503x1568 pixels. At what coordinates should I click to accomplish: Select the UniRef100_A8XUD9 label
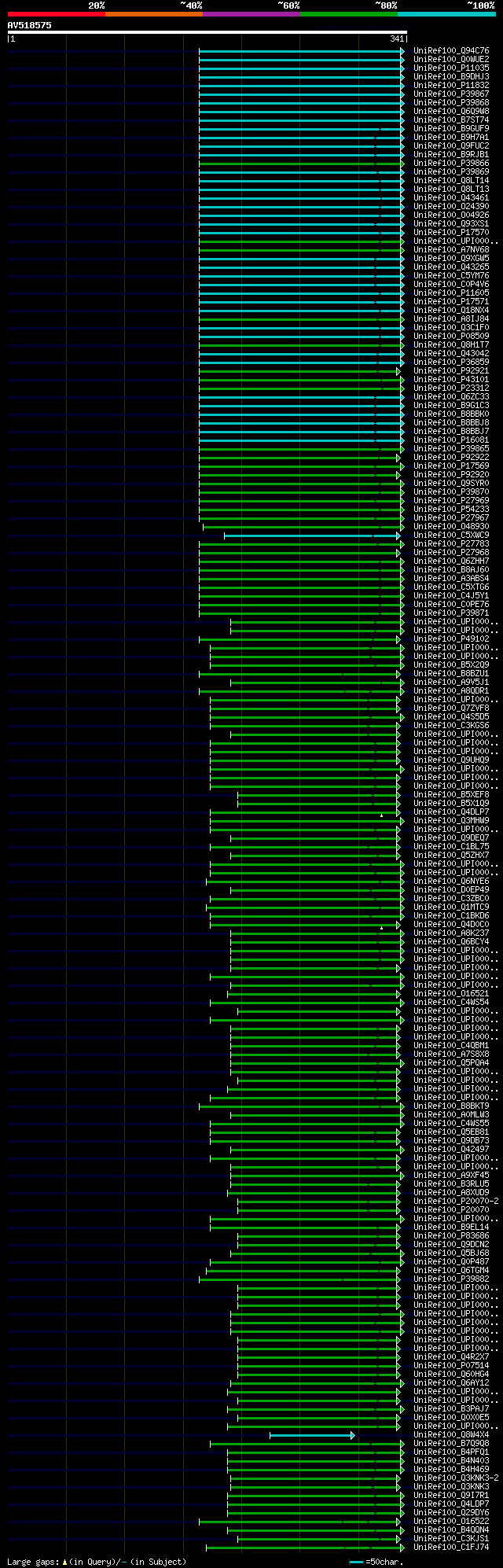tap(451, 1193)
